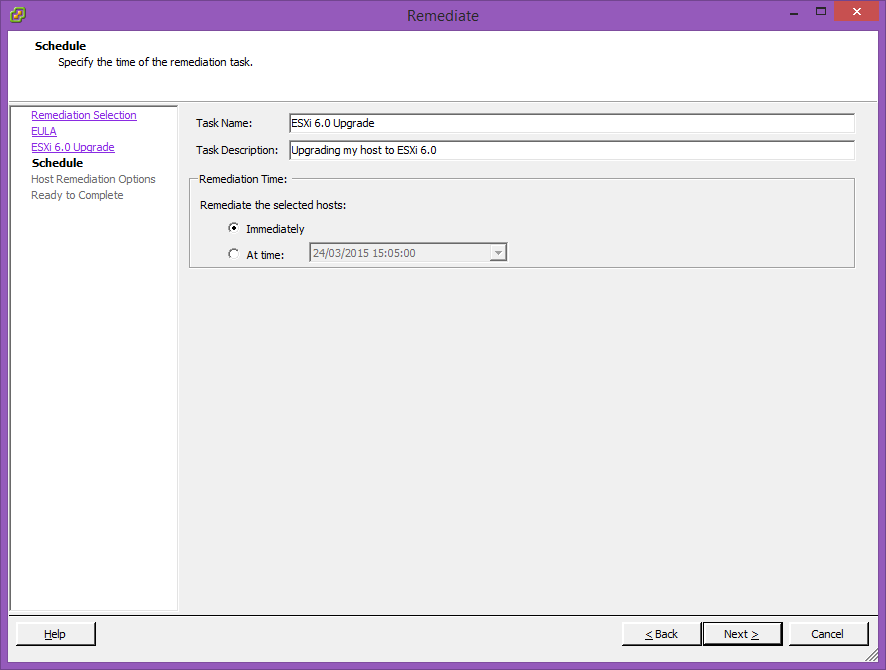Viewport: 886px width, 670px height.
Task: Close the Remediate wizard window
Action: click(856, 12)
